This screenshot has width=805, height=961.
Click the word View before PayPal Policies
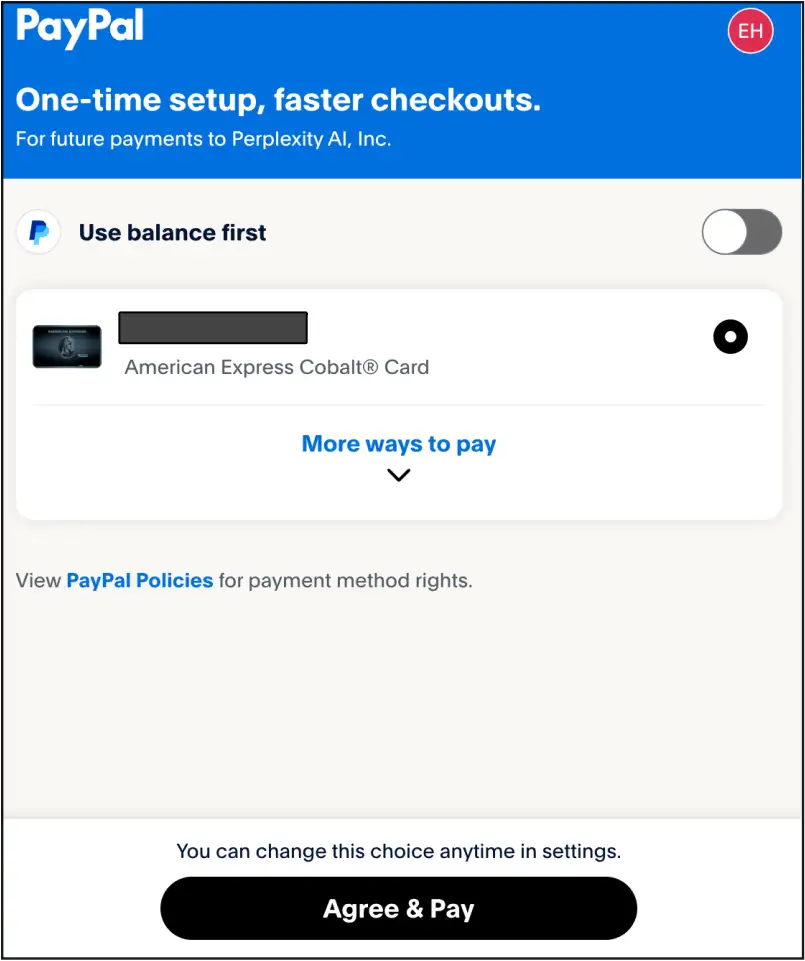click(38, 580)
